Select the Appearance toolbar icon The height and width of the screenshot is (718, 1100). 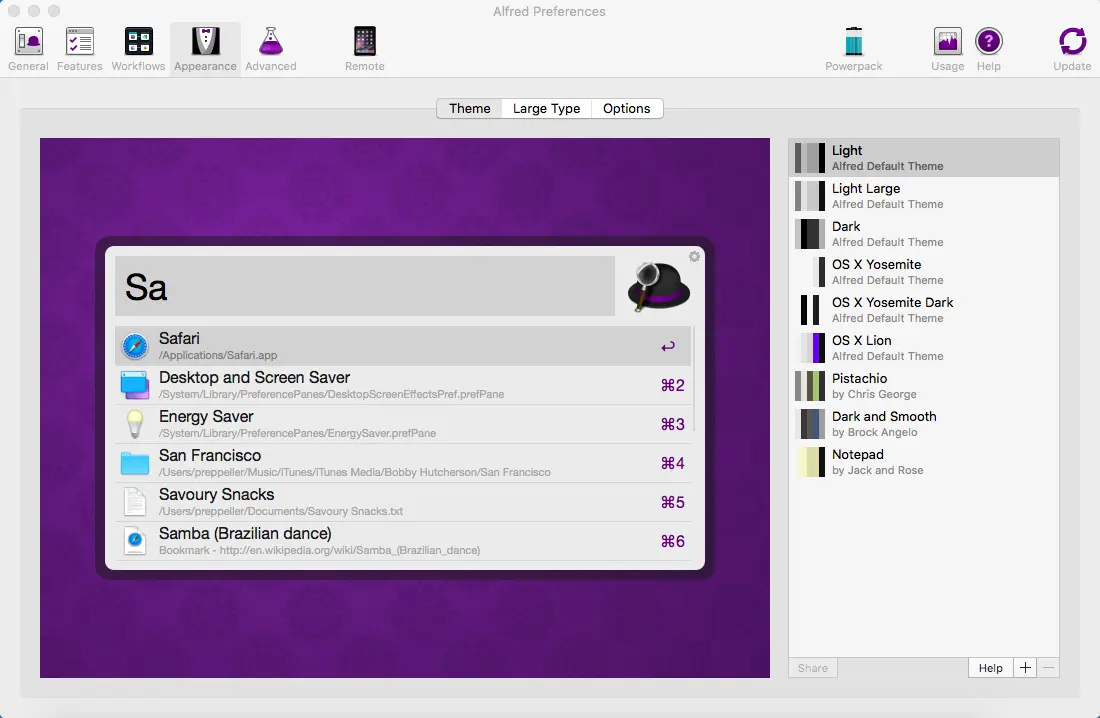point(206,48)
